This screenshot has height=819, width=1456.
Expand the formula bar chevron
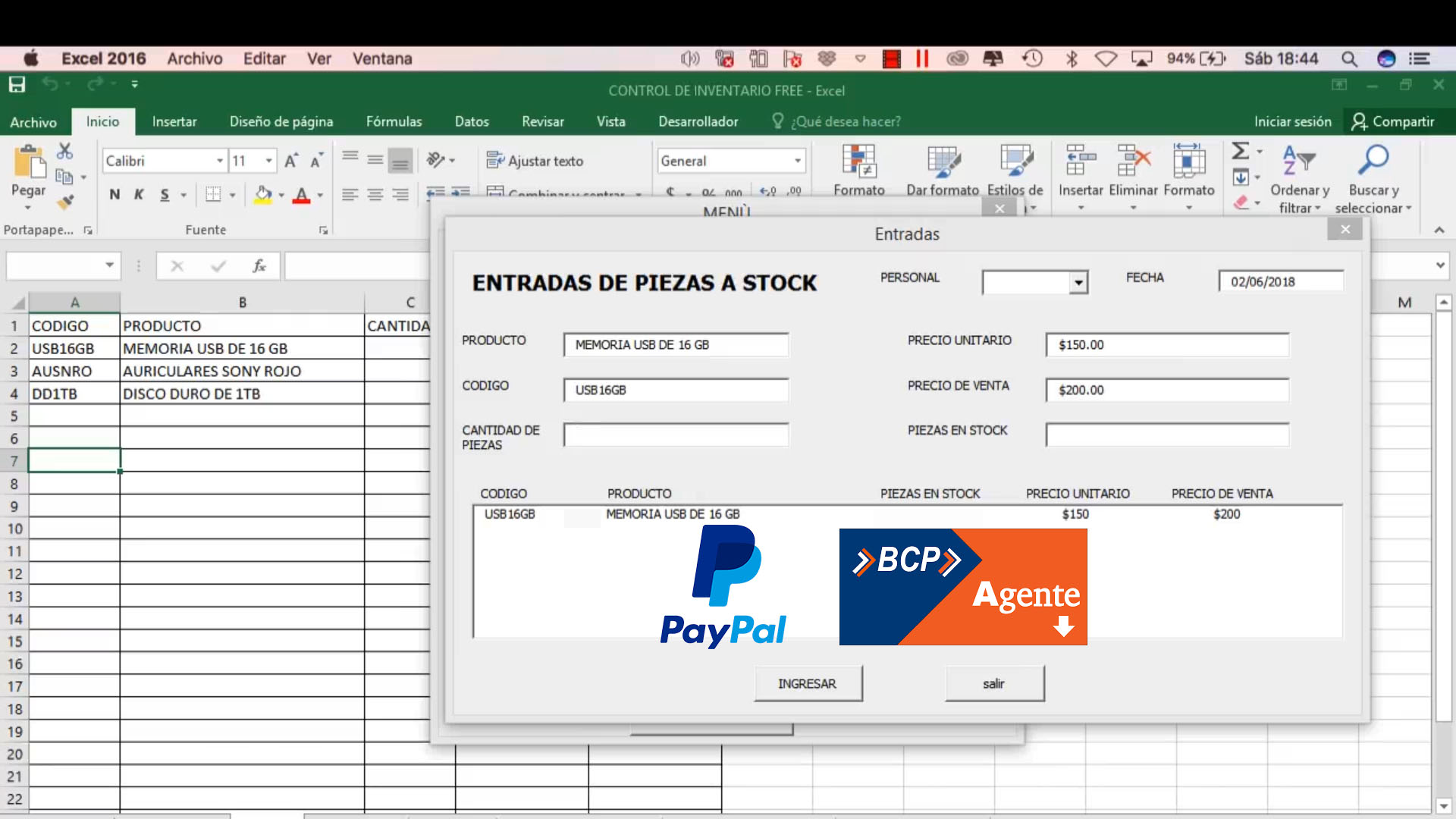[1440, 265]
